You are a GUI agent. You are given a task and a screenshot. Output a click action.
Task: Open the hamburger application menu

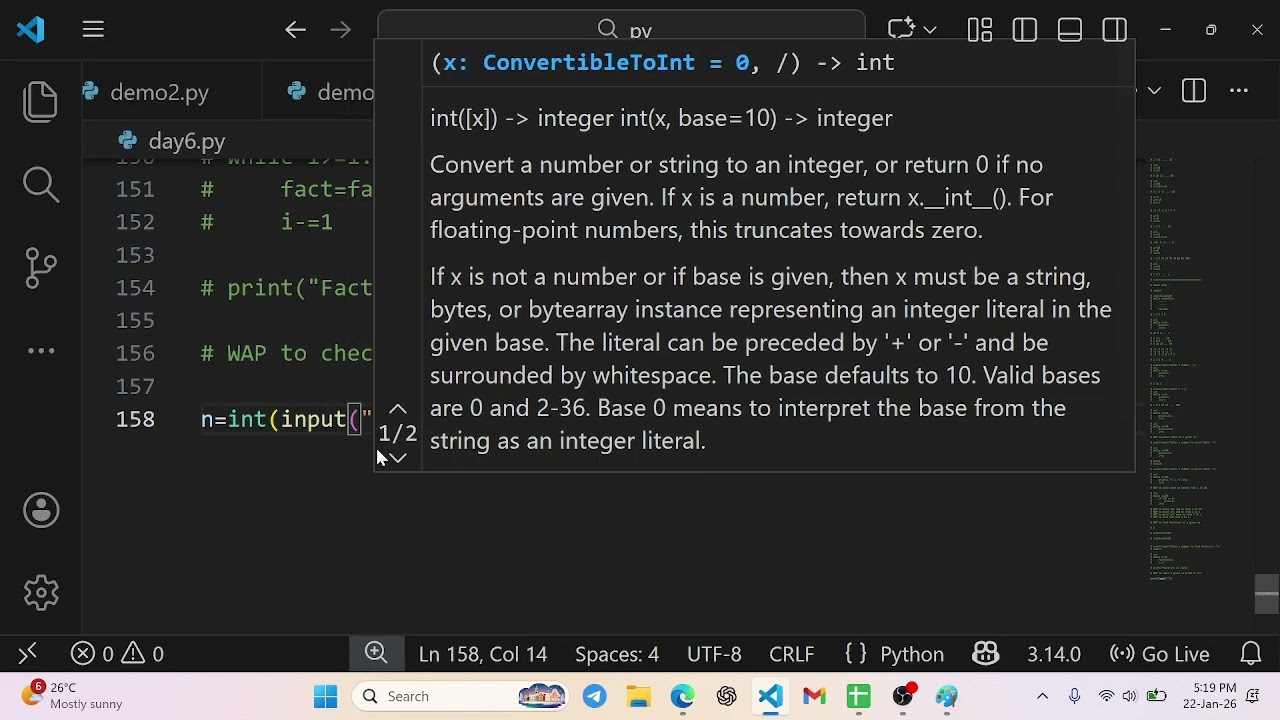pos(93,30)
